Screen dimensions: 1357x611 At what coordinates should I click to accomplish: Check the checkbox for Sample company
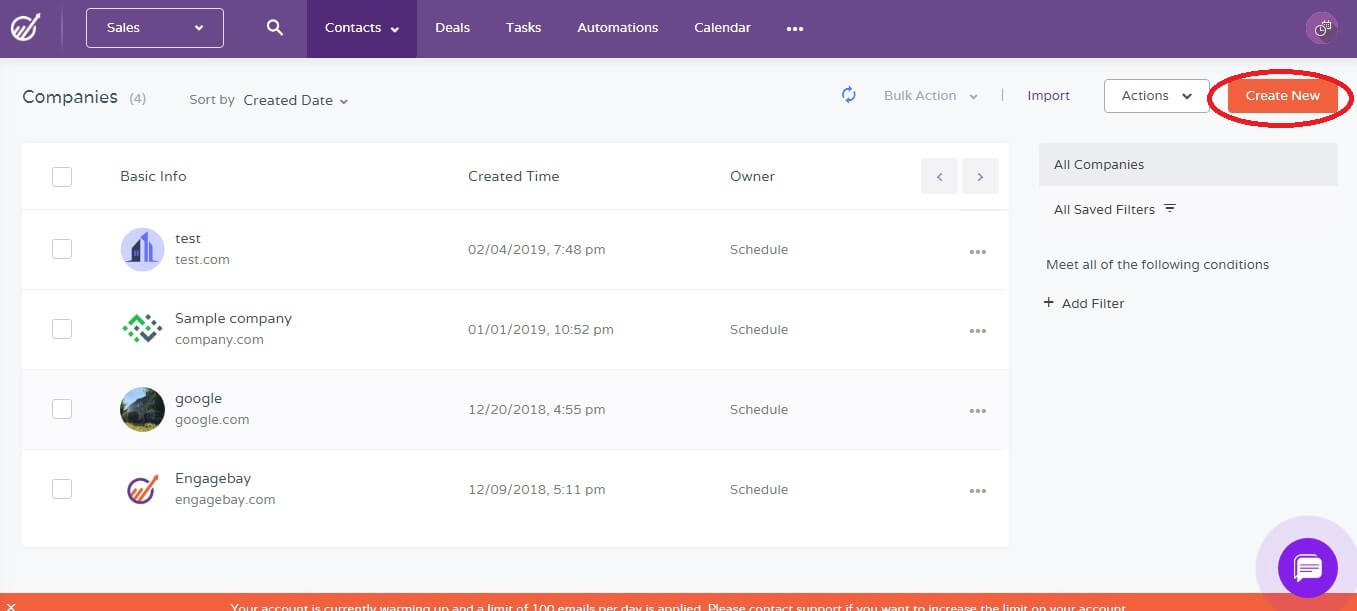coord(61,328)
